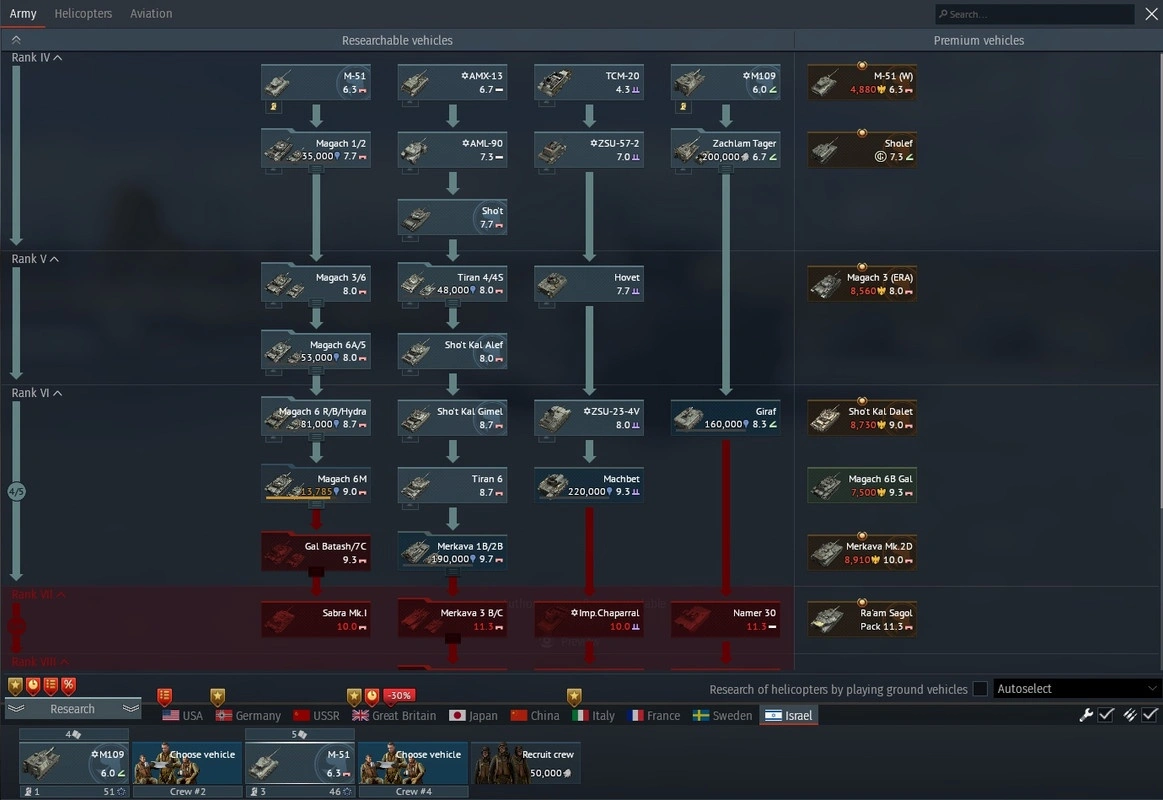Collapse the Rank IV section
The image size is (1163, 800).
[x=57, y=58]
